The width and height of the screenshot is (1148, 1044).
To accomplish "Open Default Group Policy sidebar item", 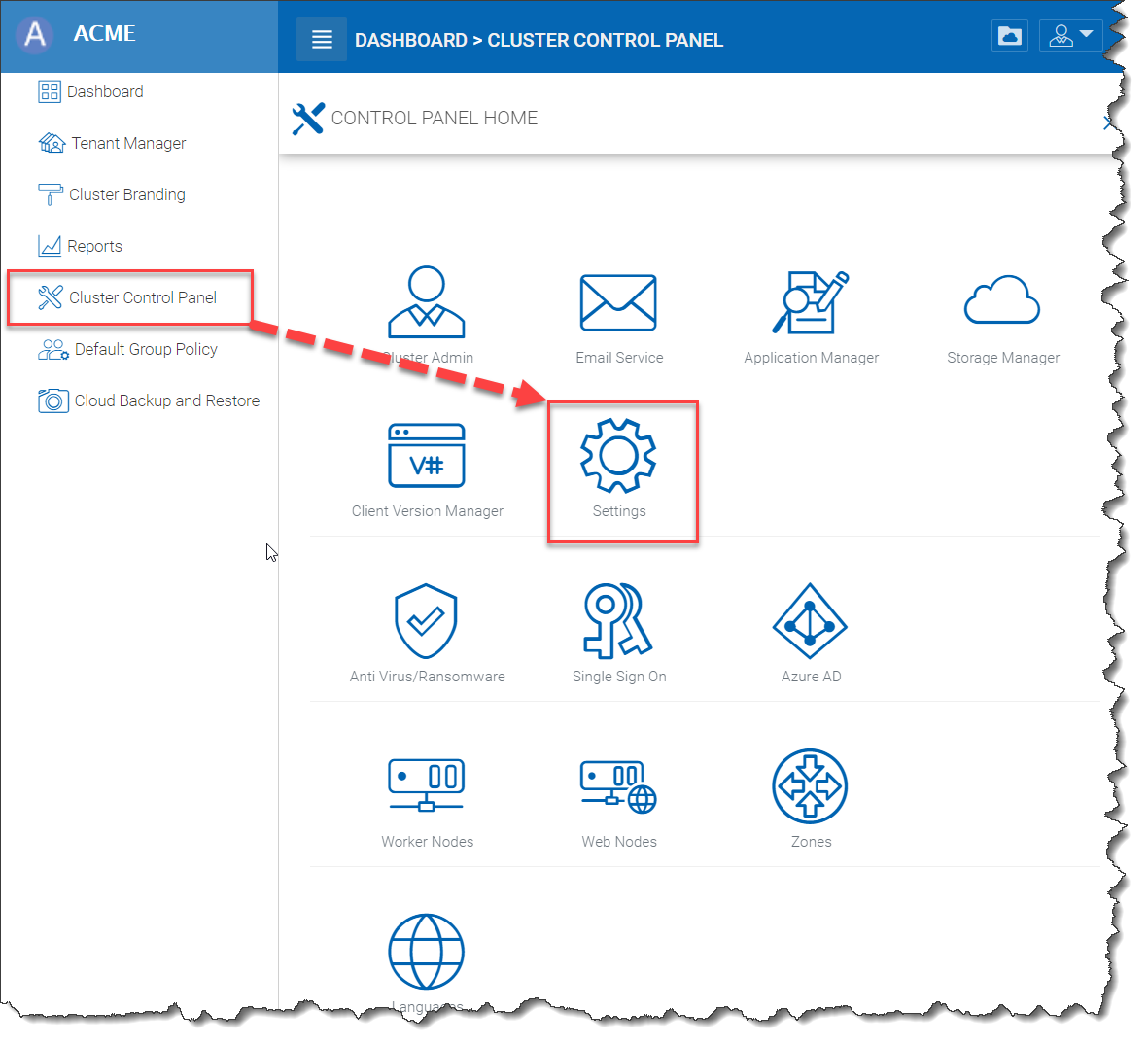I will (x=146, y=349).
